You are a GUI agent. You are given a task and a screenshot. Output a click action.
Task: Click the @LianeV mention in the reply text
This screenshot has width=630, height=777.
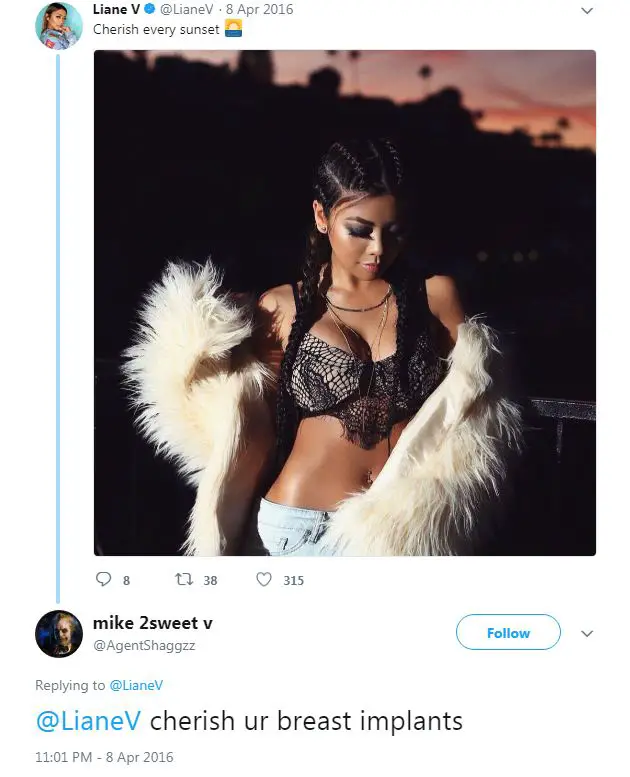click(89, 721)
